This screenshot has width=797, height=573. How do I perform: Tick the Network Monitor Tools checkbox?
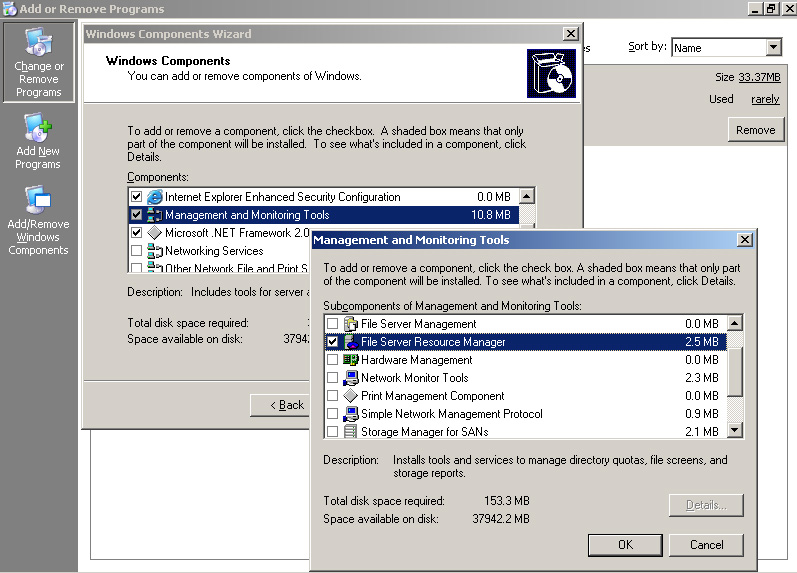point(333,378)
